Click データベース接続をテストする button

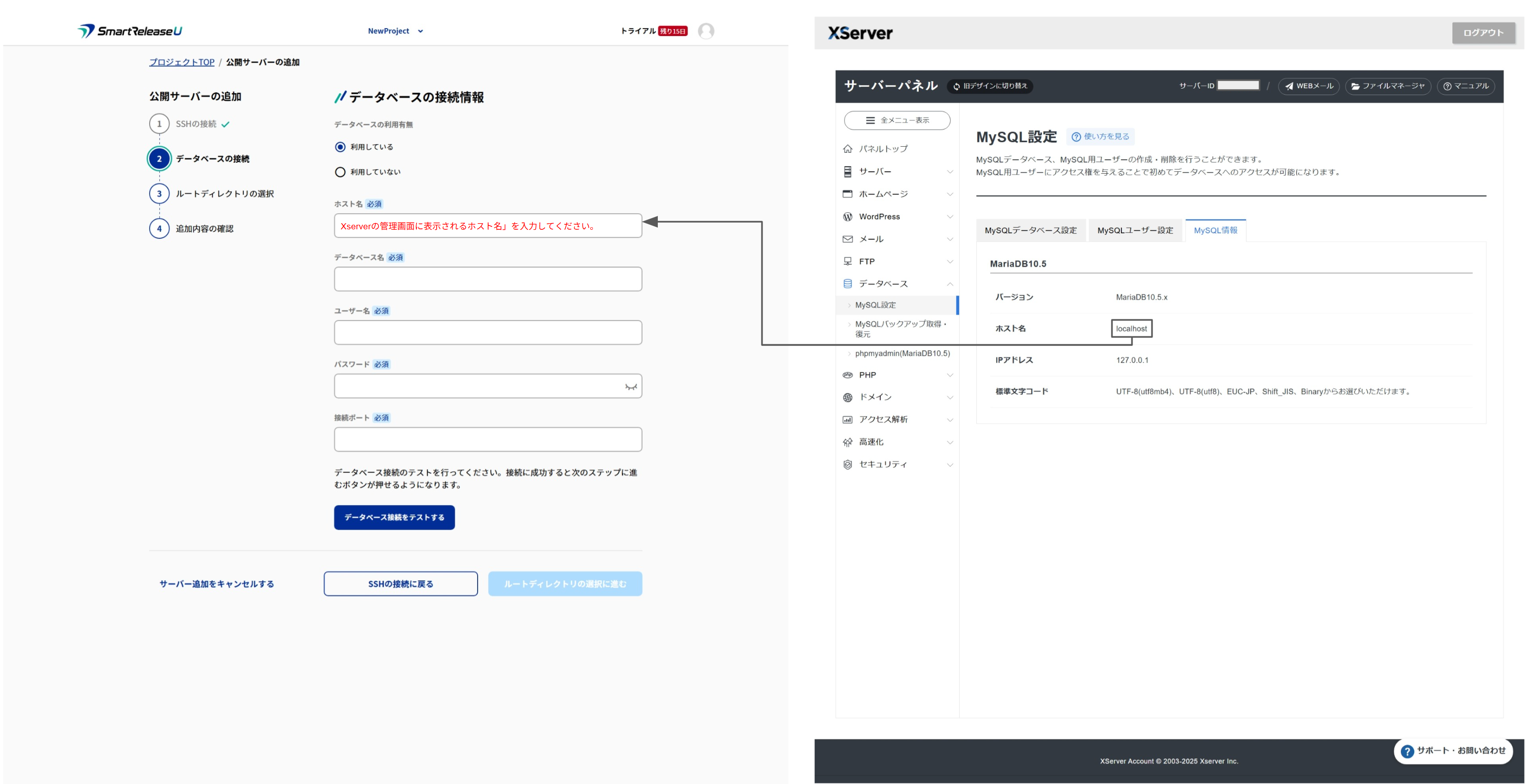click(x=394, y=517)
